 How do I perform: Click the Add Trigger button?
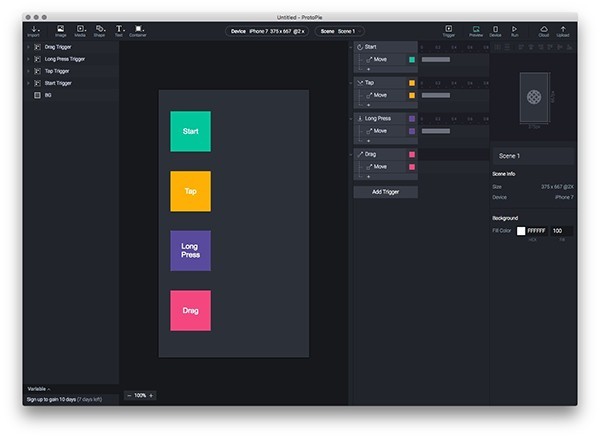coord(385,191)
